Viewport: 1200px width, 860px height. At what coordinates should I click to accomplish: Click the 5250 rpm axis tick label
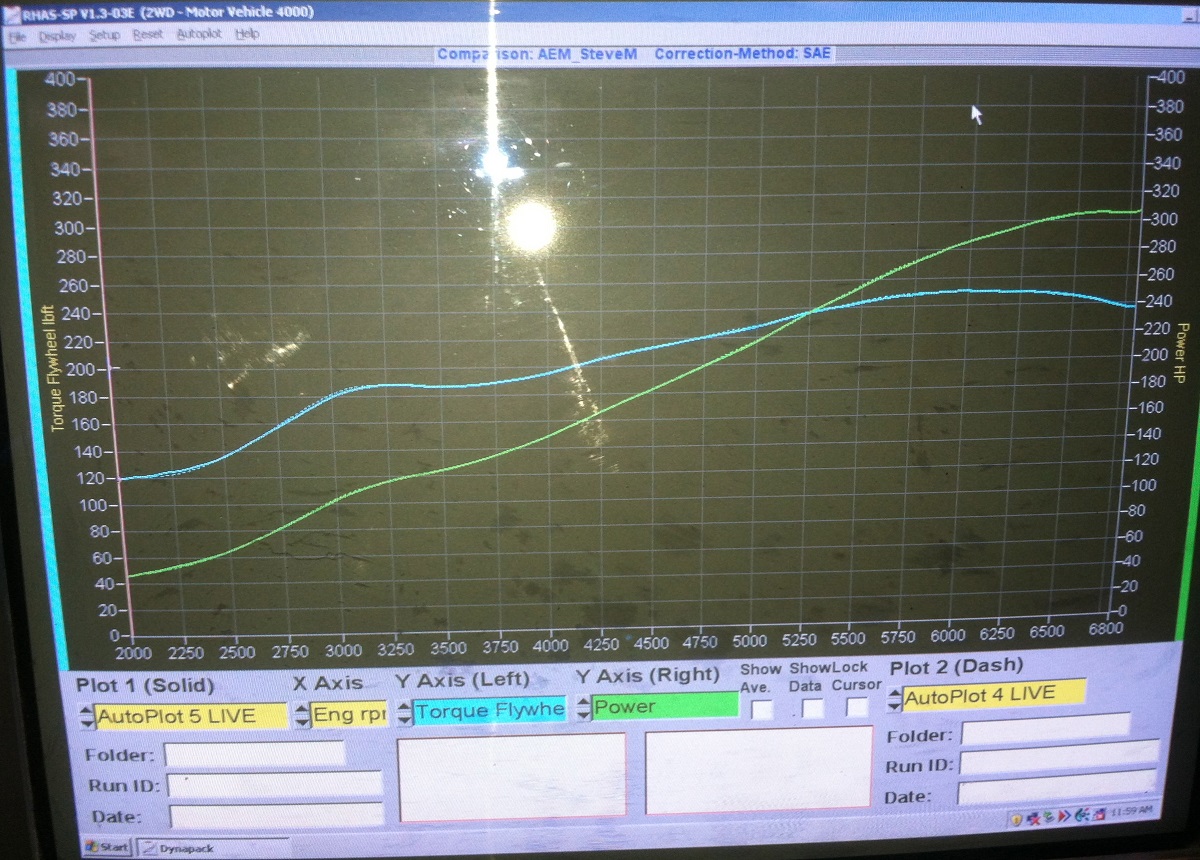(800, 639)
